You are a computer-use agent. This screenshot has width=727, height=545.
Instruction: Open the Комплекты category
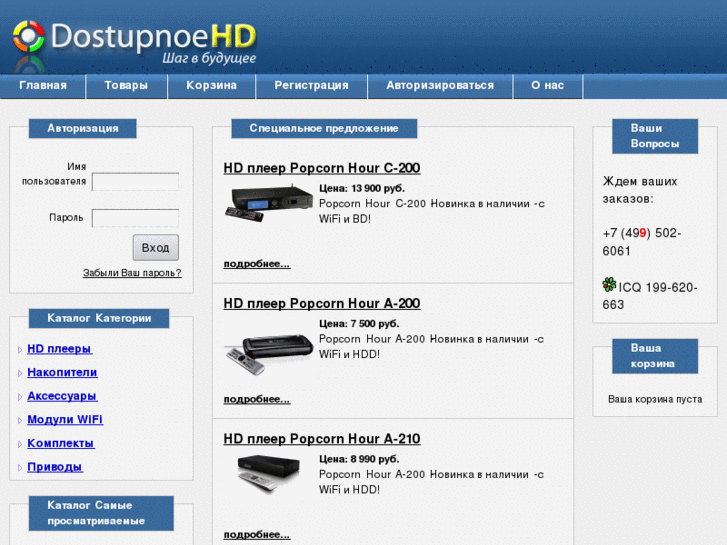(x=61, y=443)
